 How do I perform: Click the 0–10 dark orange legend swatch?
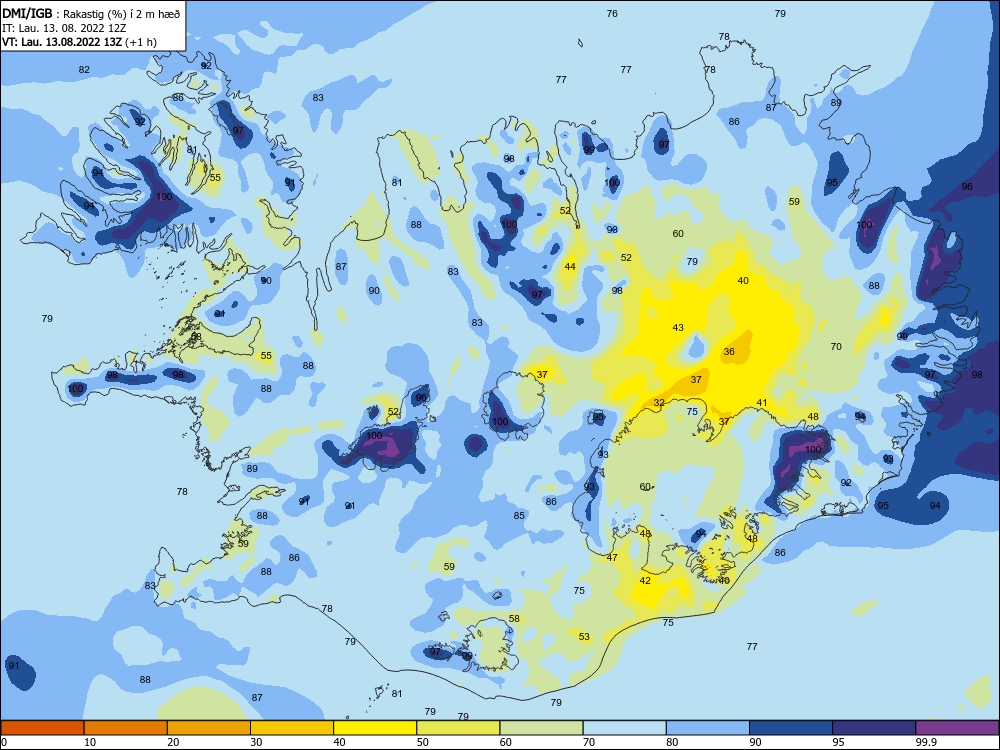pyautogui.click(x=42, y=728)
